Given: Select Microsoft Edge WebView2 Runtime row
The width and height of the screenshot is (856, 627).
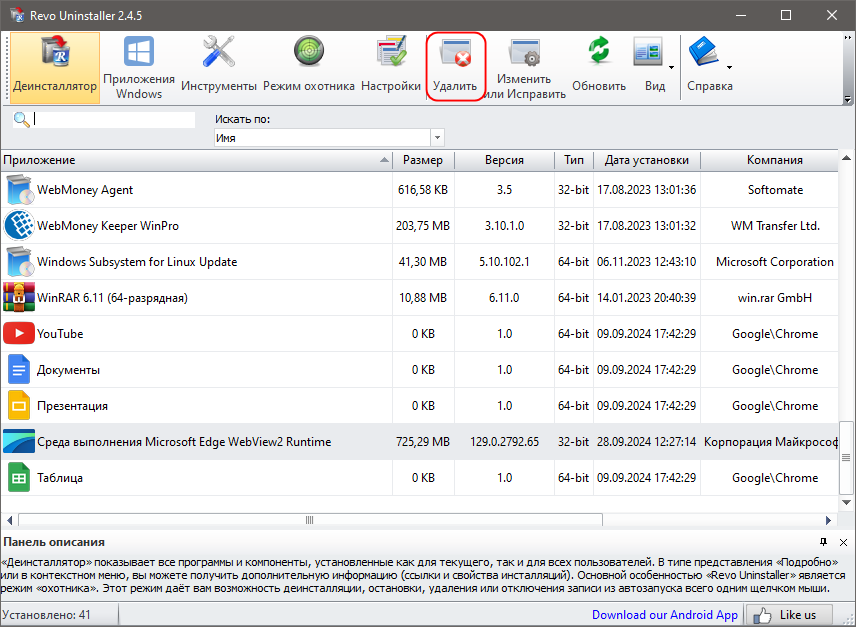Looking at the screenshot, I should point(419,442).
